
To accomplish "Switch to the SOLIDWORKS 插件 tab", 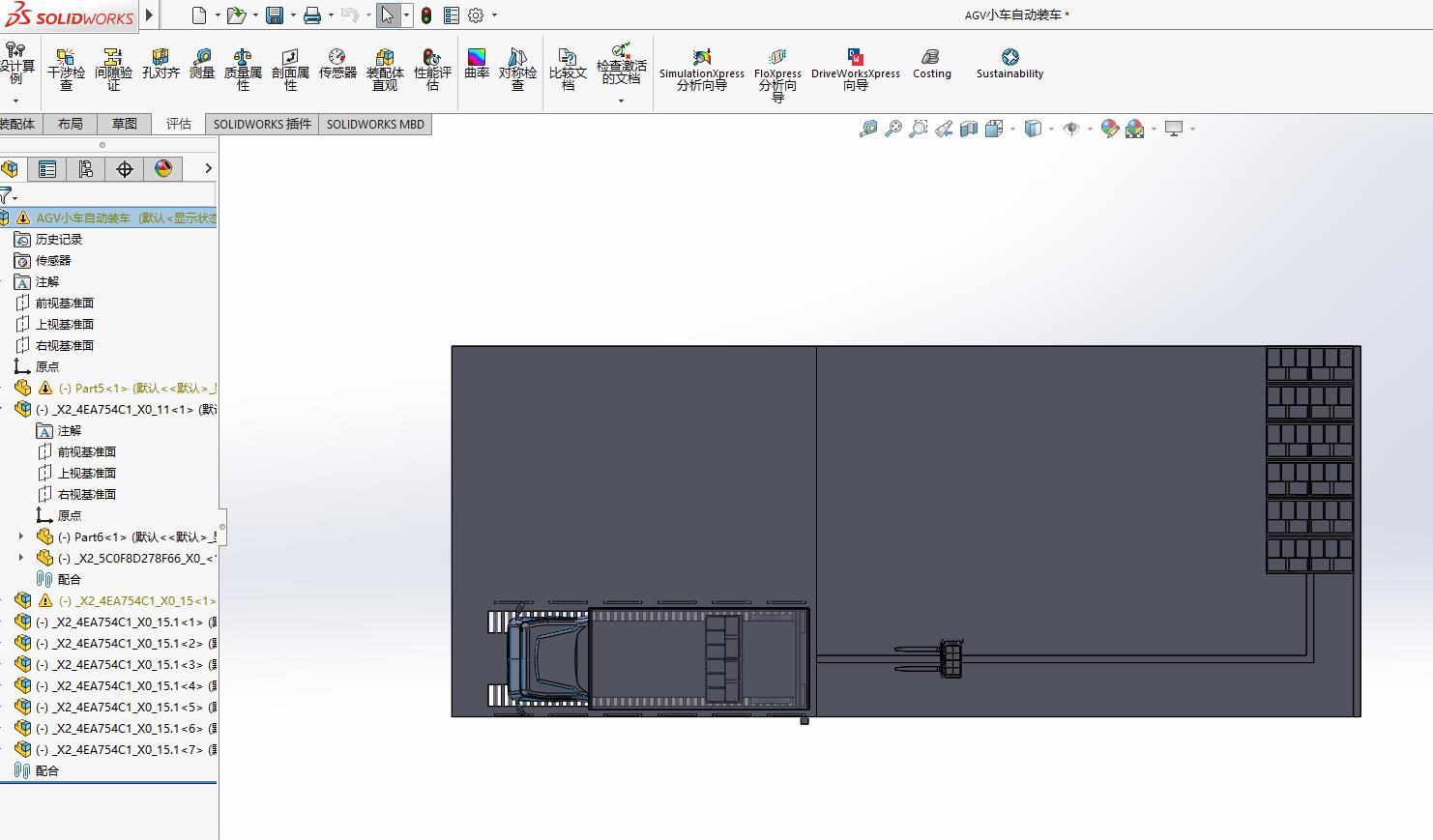I will click(x=262, y=124).
